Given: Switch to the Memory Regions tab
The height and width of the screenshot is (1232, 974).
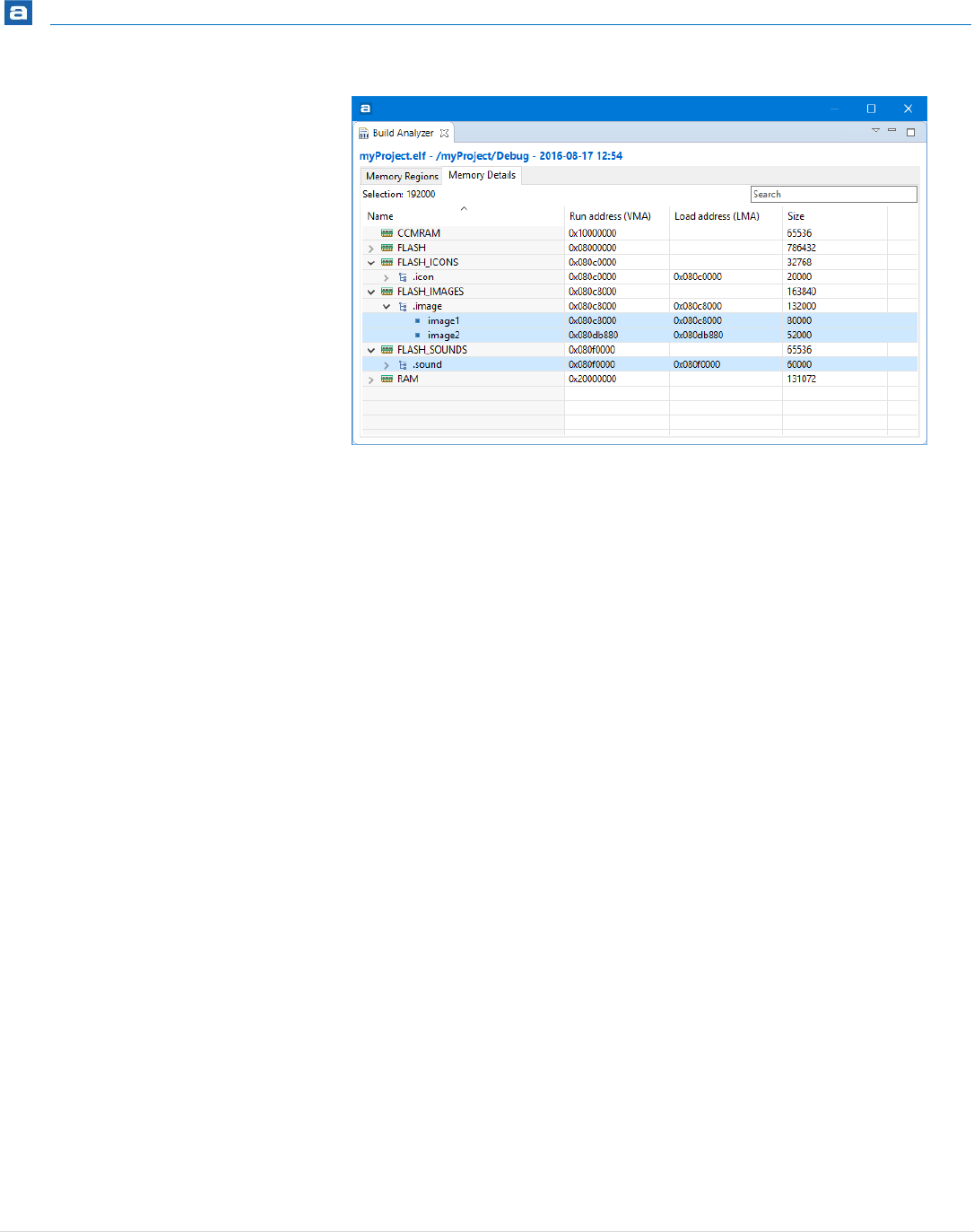Looking at the screenshot, I should [402, 176].
